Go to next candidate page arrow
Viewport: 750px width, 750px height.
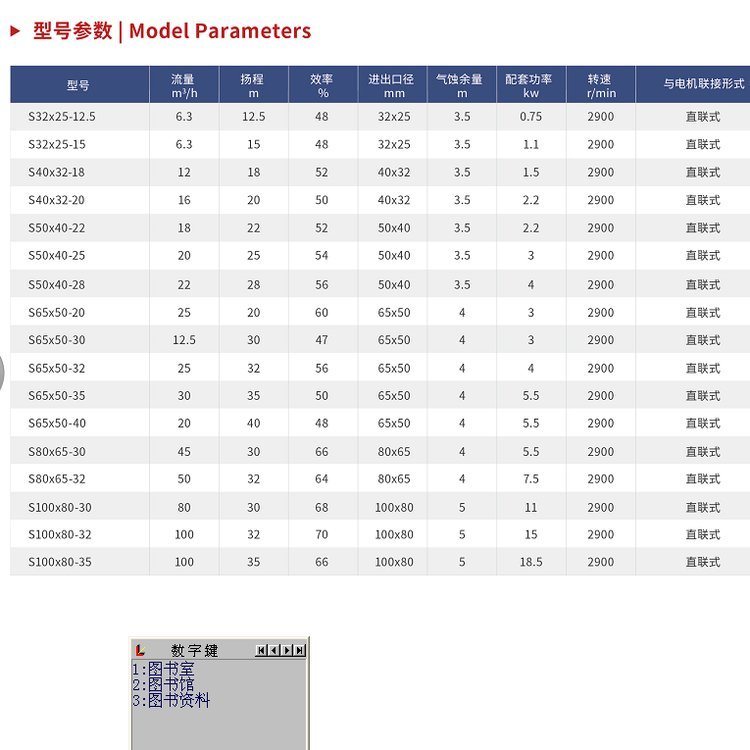[287, 651]
